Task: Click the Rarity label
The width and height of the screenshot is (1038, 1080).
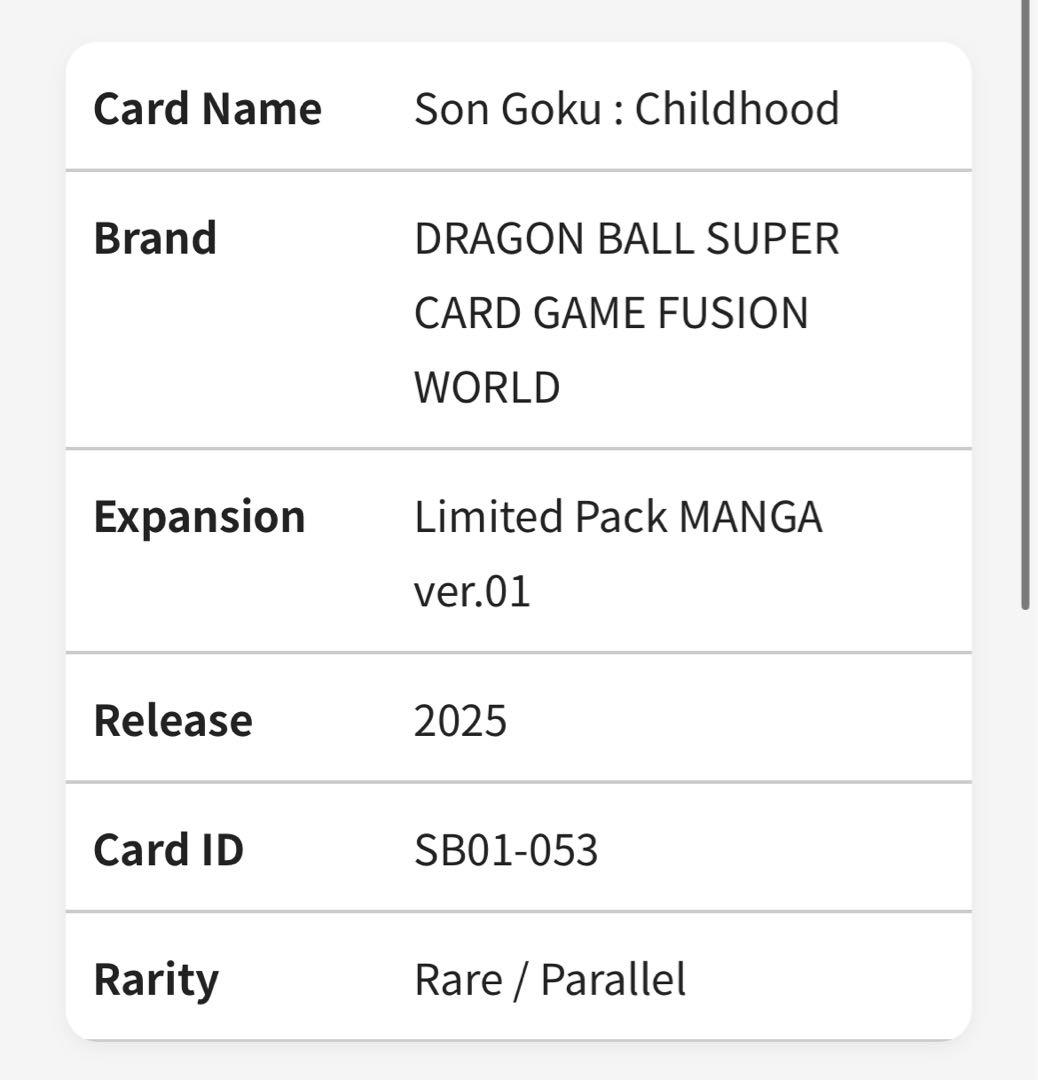Action: pyautogui.click(x=155, y=979)
